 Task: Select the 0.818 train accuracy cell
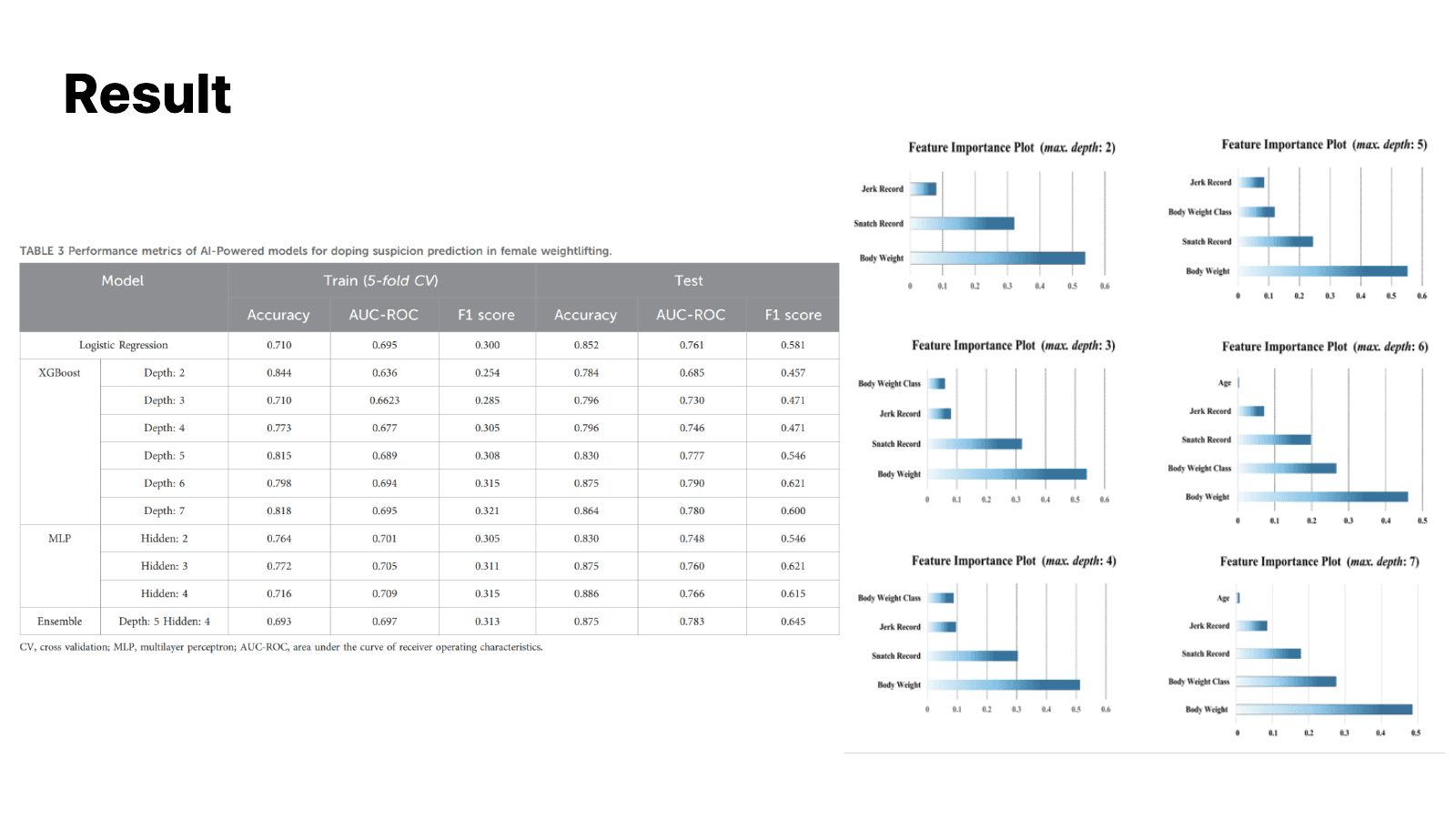point(278,511)
